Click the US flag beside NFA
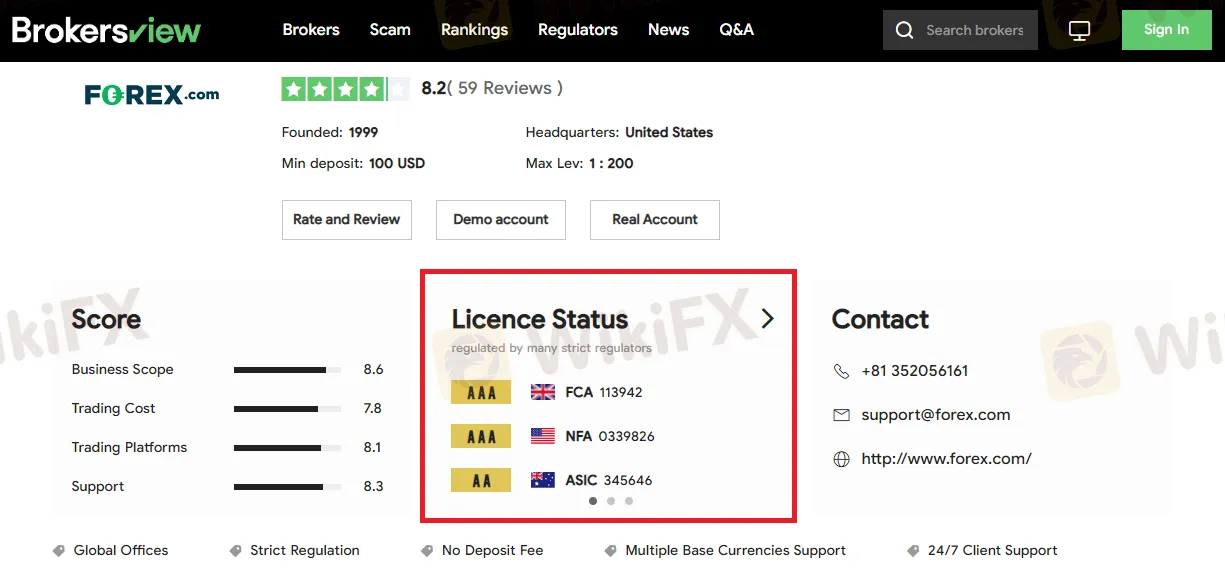1225x579 pixels. pyautogui.click(x=543, y=436)
